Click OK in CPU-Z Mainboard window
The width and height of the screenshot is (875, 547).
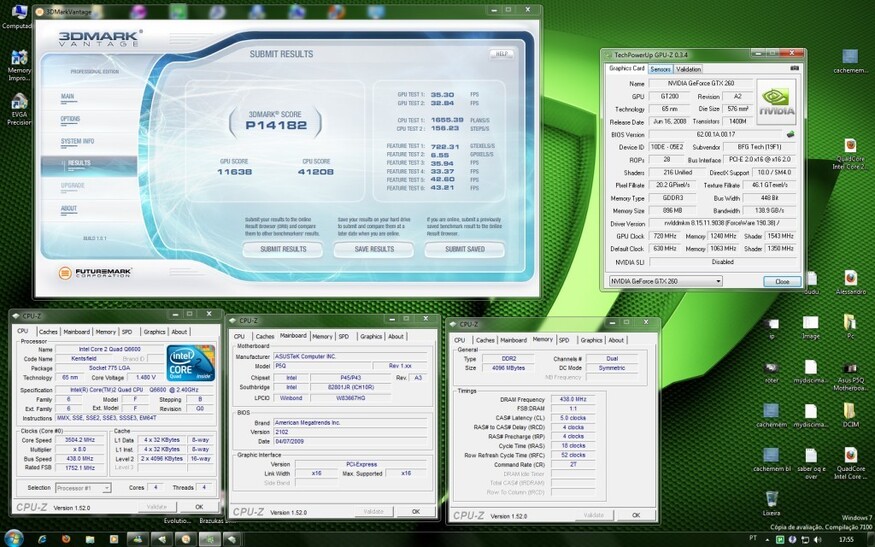pos(416,511)
